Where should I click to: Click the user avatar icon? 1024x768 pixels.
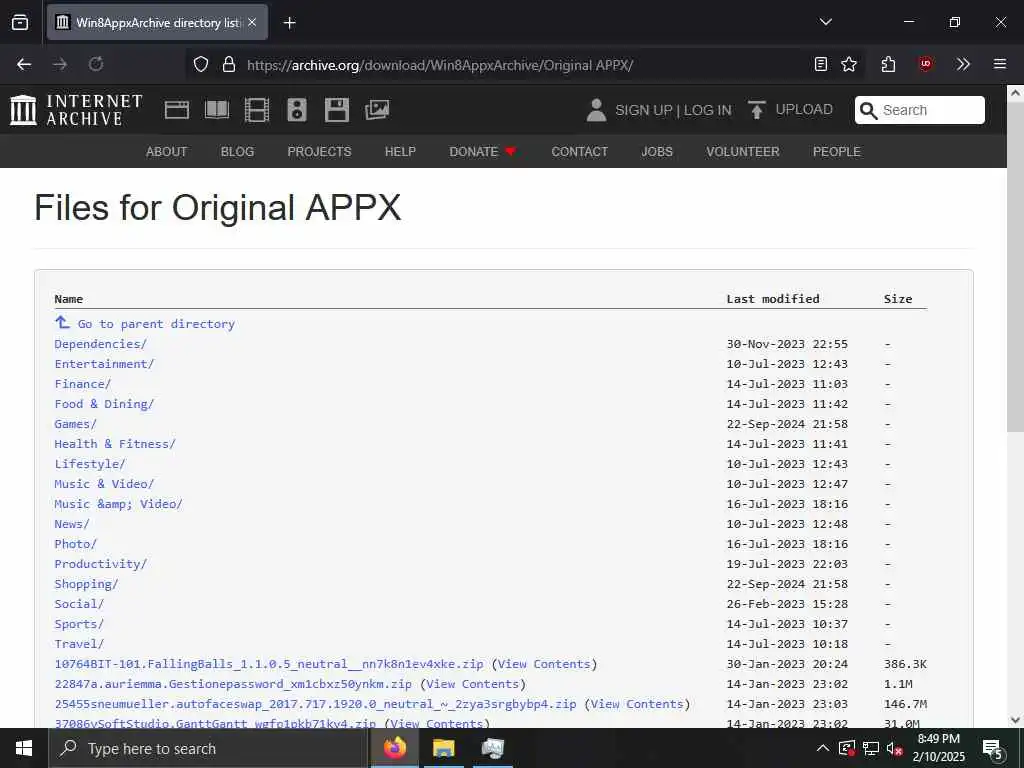tap(596, 110)
